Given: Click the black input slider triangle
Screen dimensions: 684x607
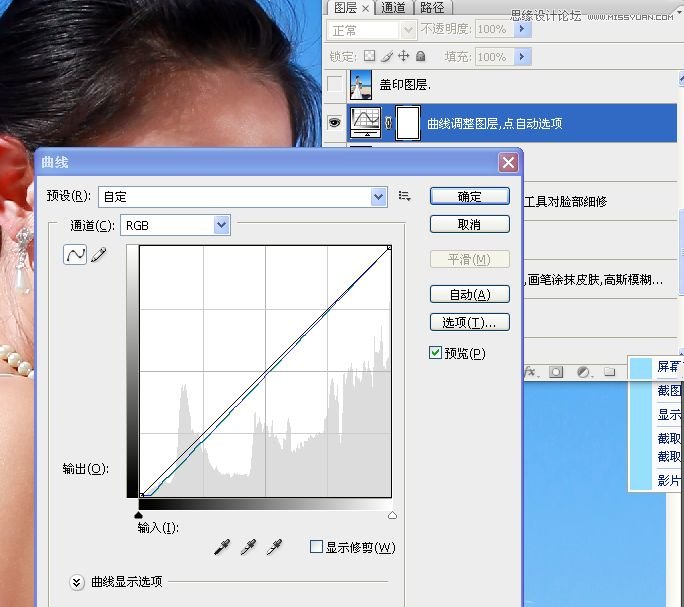Looking at the screenshot, I should coord(139,515).
